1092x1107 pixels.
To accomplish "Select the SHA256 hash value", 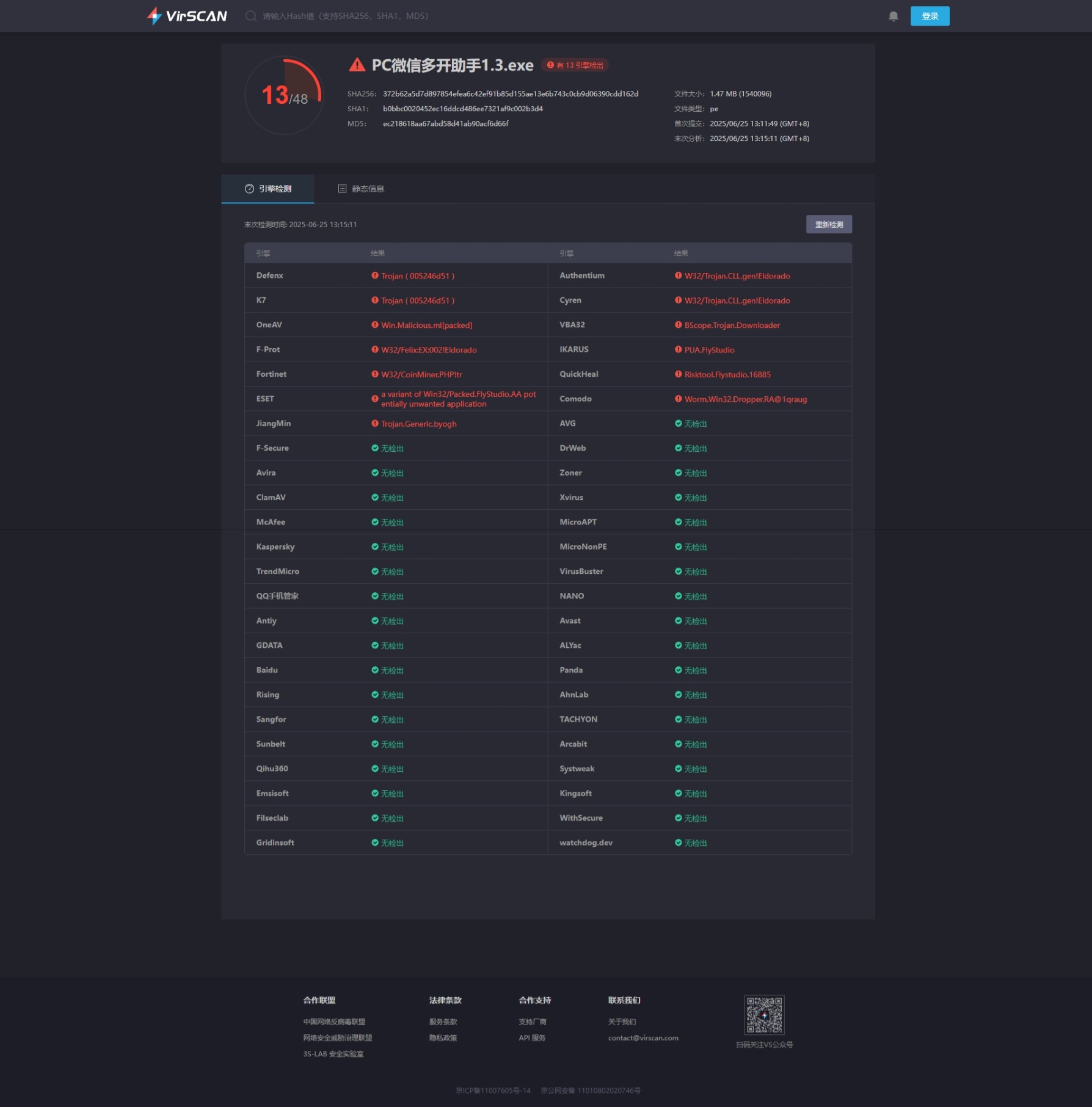I will point(511,94).
